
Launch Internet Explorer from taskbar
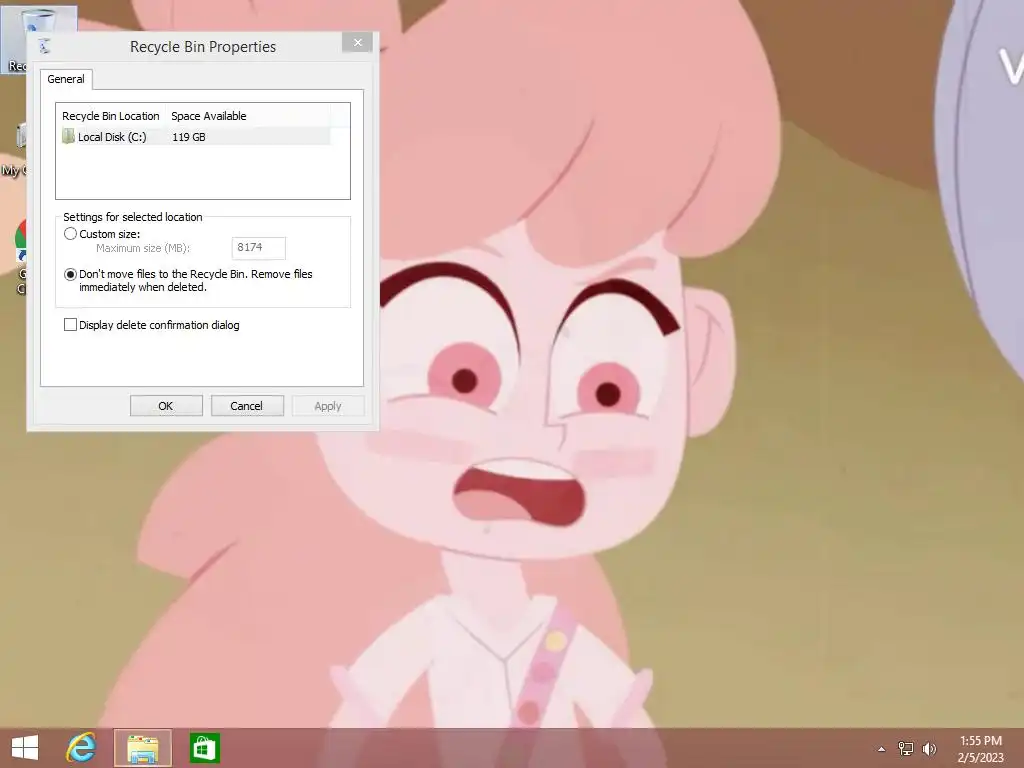(81, 747)
